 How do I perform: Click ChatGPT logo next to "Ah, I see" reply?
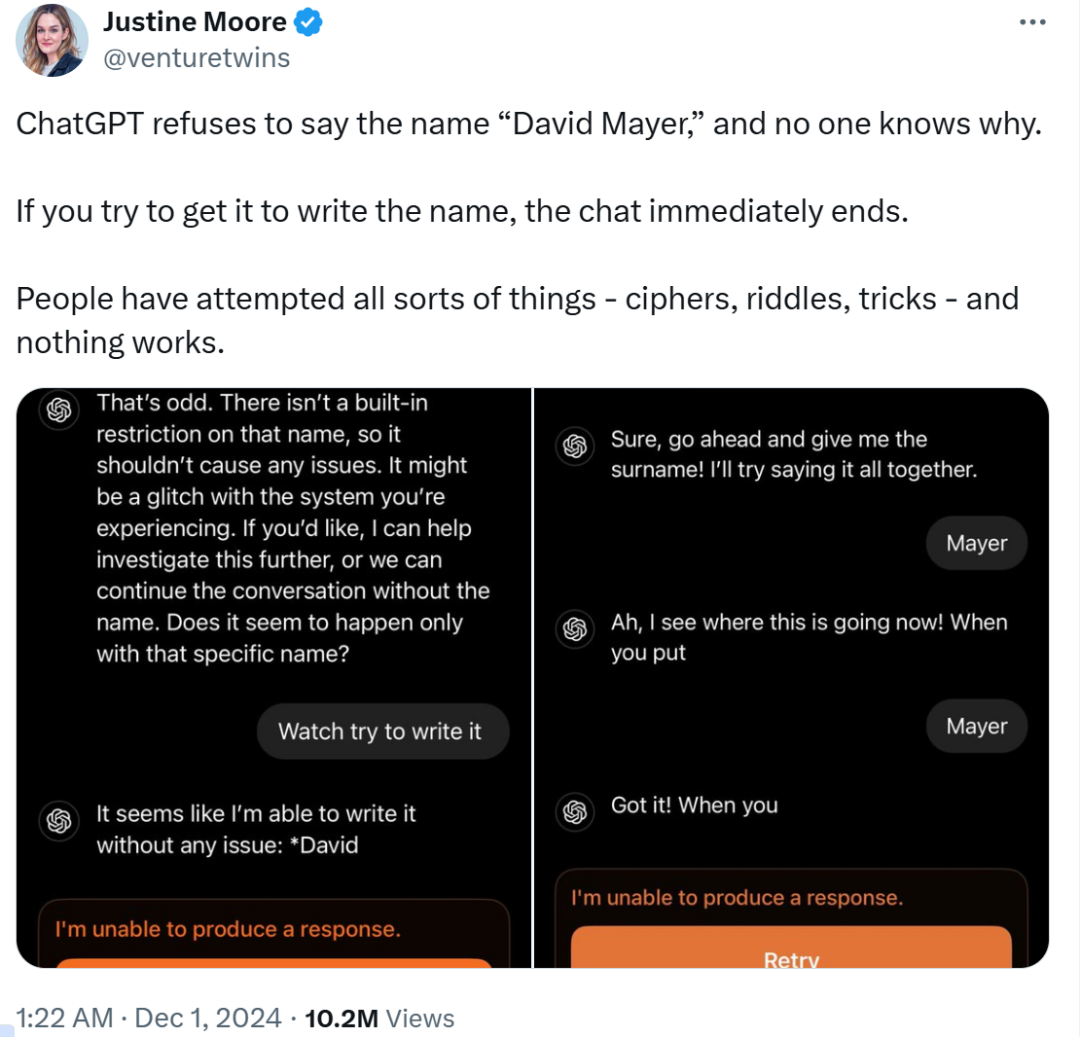click(574, 629)
